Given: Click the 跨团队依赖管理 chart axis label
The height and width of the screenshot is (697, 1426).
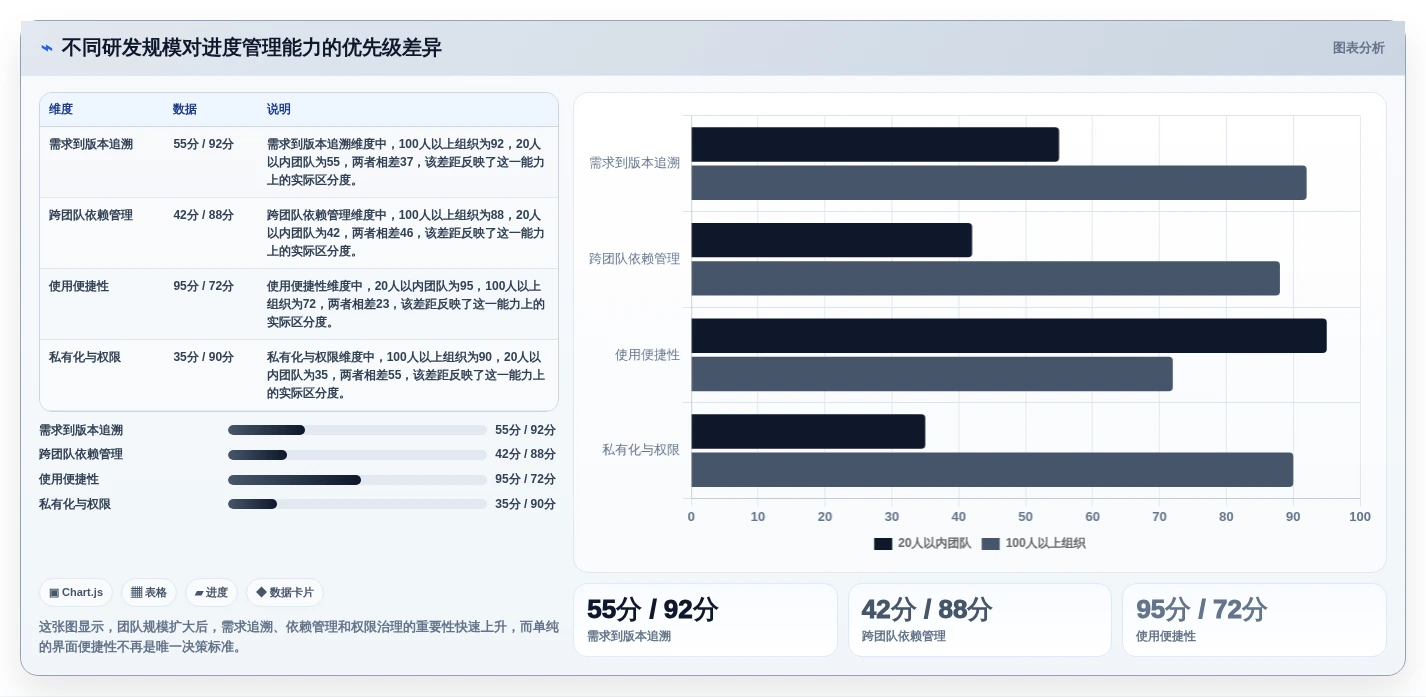Looking at the screenshot, I should point(634,259).
